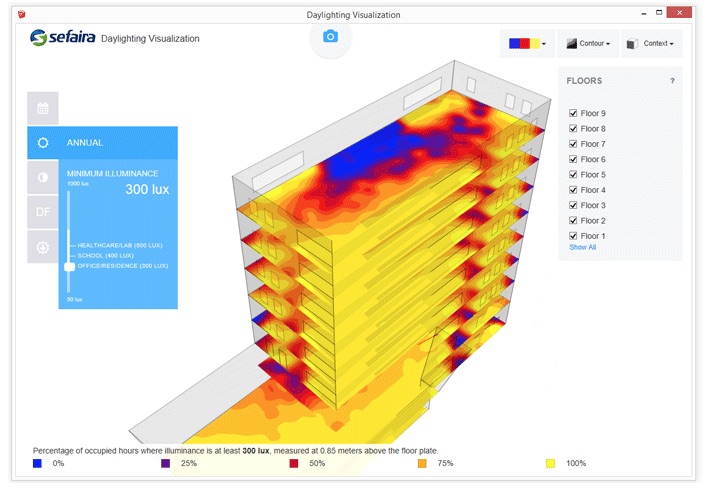Click the Show All floors link
710x491 pixels.
click(x=582, y=247)
